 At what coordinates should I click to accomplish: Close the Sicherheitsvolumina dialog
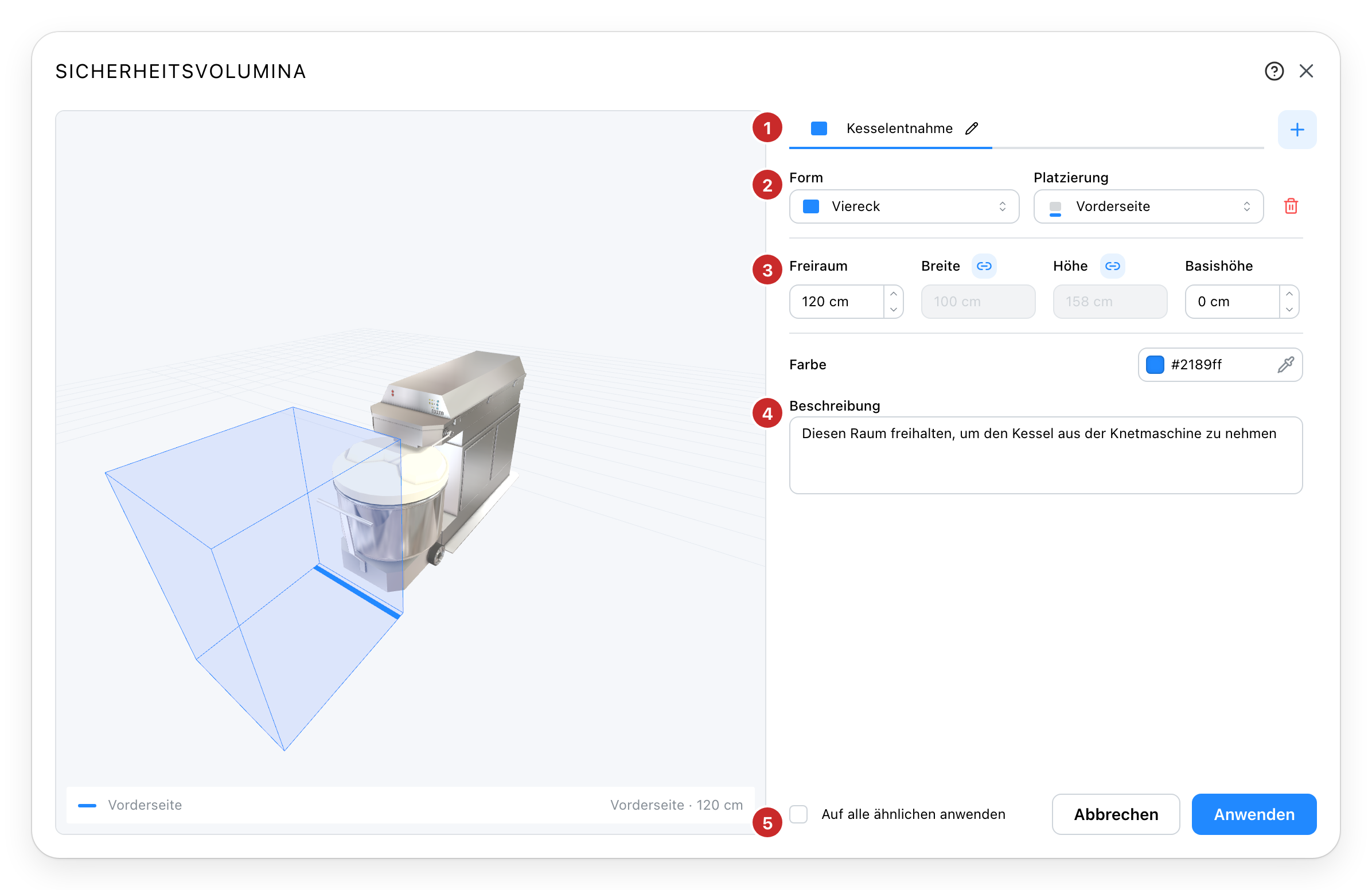coord(1306,71)
